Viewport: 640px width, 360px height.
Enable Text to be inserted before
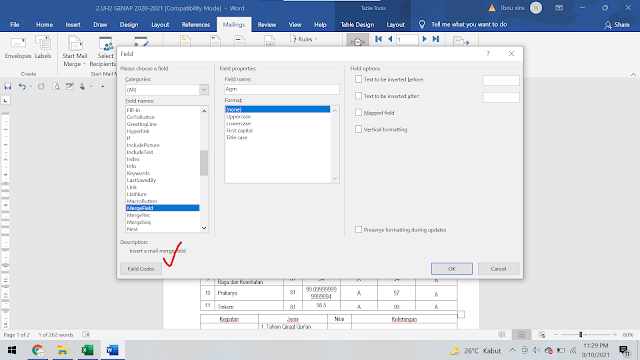point(358,79)
